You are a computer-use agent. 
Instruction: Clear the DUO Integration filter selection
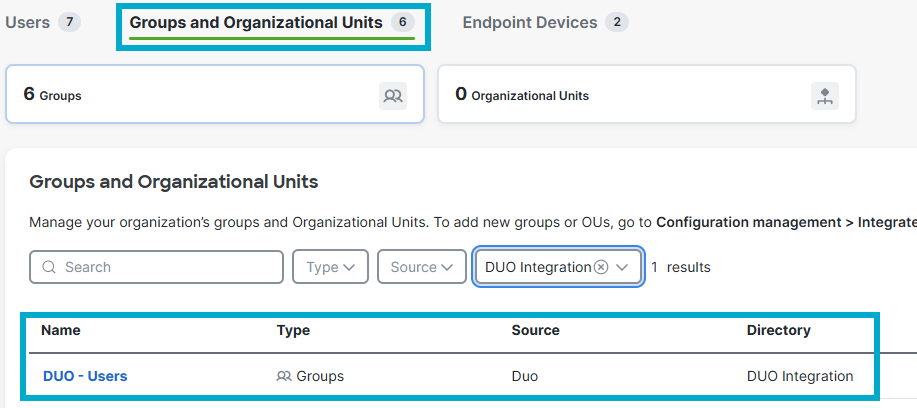[x=601, y=267]
